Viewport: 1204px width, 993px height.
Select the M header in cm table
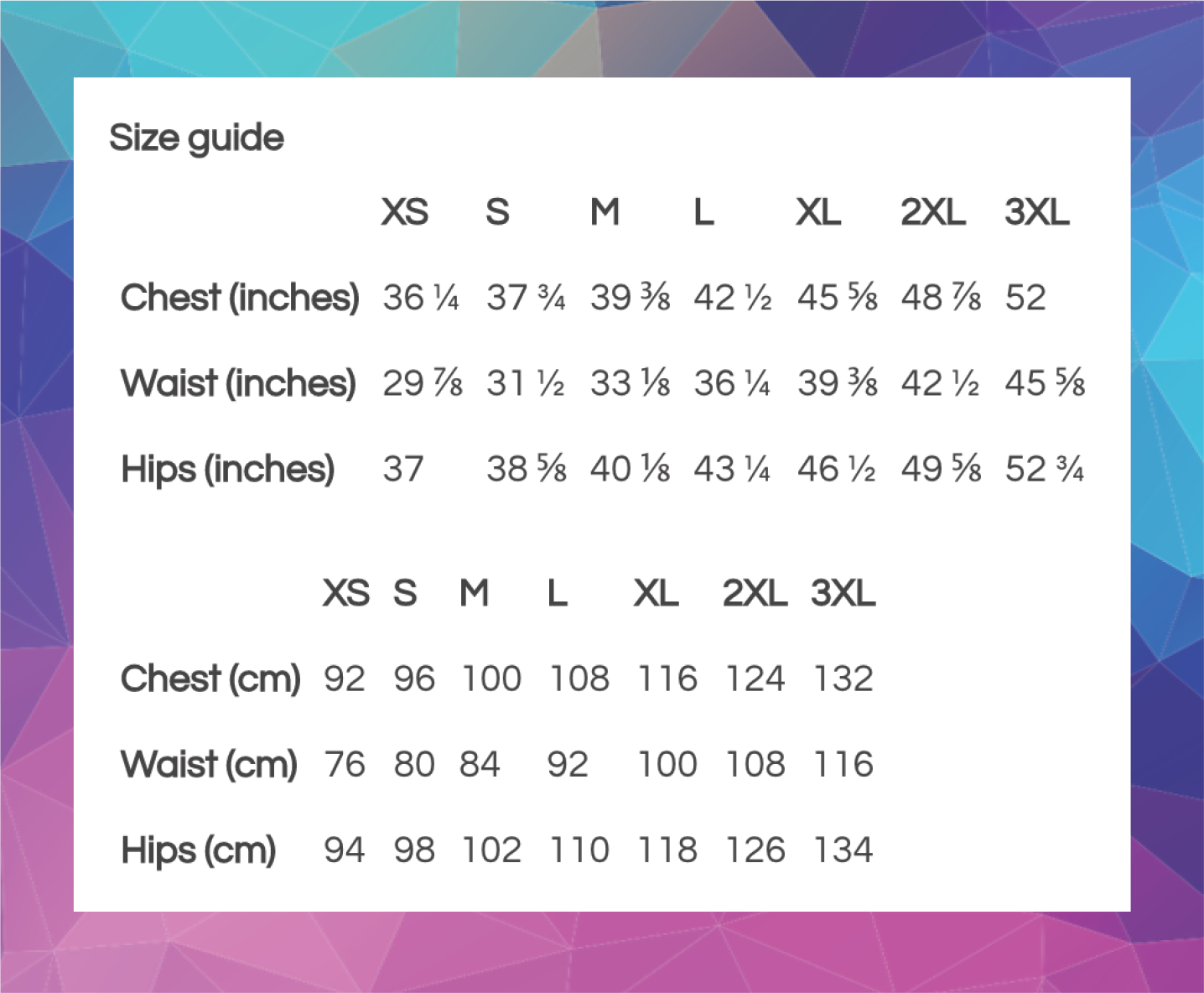coord(474,594)
